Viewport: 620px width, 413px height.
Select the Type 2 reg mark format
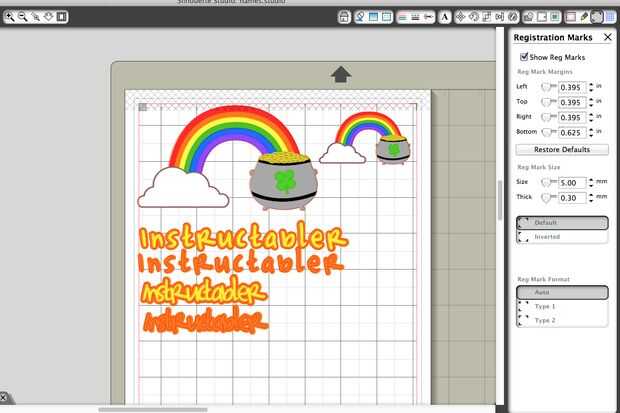pyautogui.click(x=562, y=320)
